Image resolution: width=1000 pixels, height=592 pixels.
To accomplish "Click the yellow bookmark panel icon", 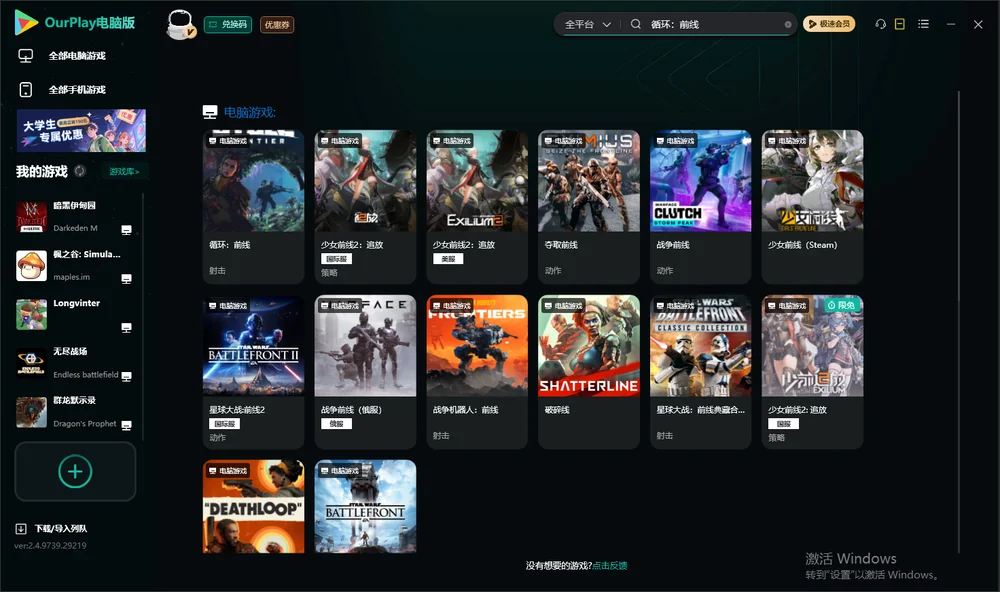I will coord(899,24).
